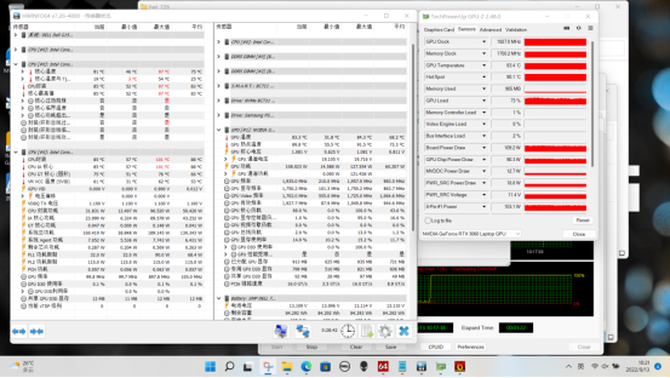The image size is (670, 378).
Task: Open weather widget on taskbar
Action: point(21,366)
